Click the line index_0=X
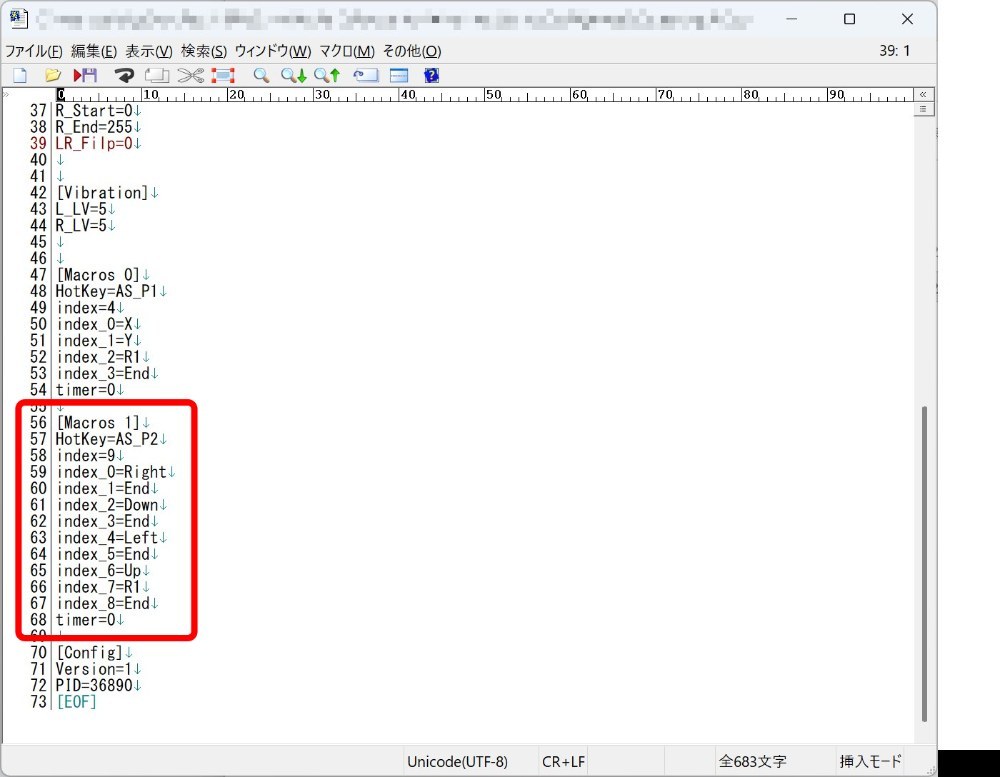1000x777 pixels. (94, 325)
